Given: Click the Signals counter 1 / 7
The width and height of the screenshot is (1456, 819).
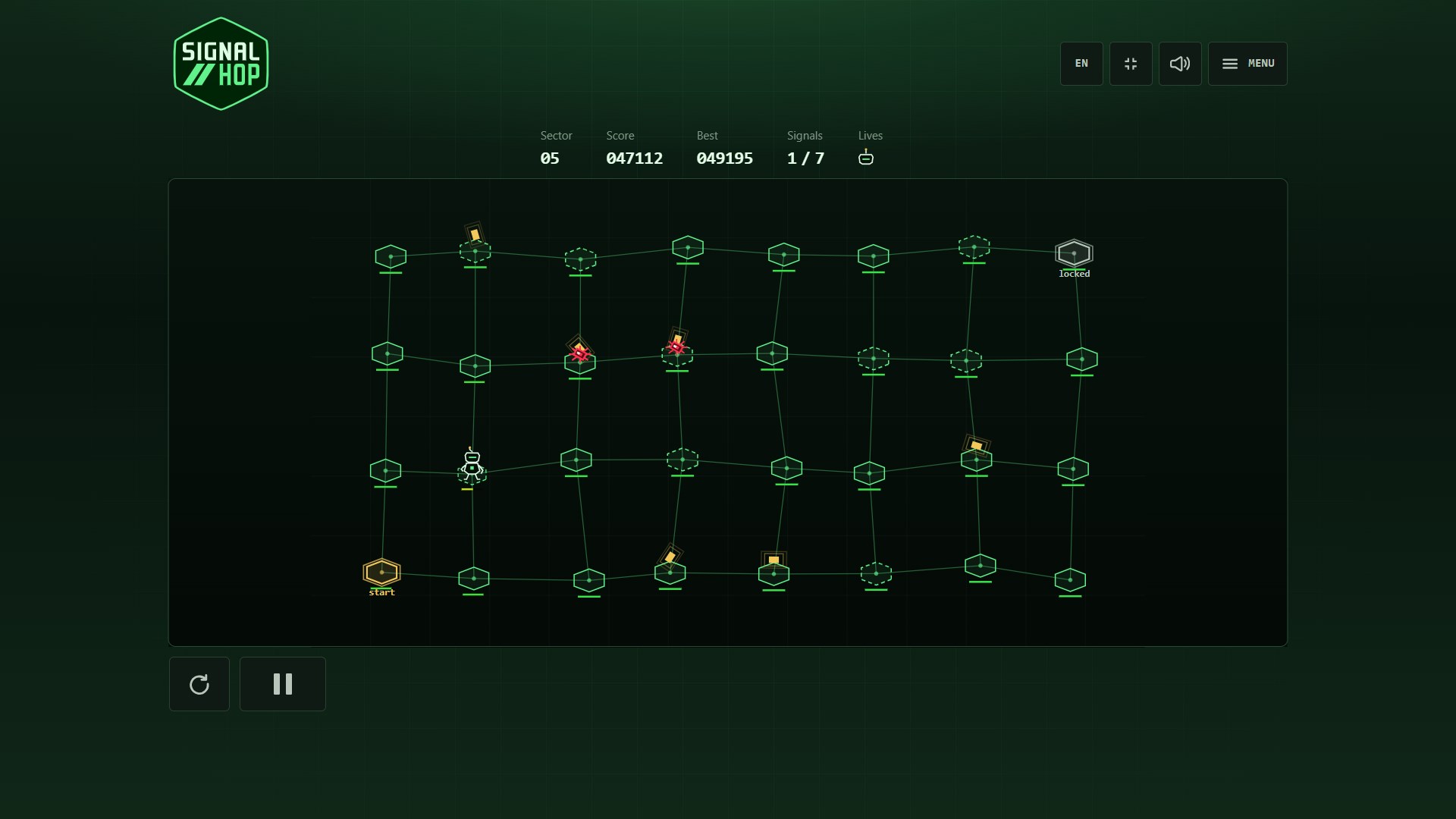Looking at the screenshot, I should (805, 158).
